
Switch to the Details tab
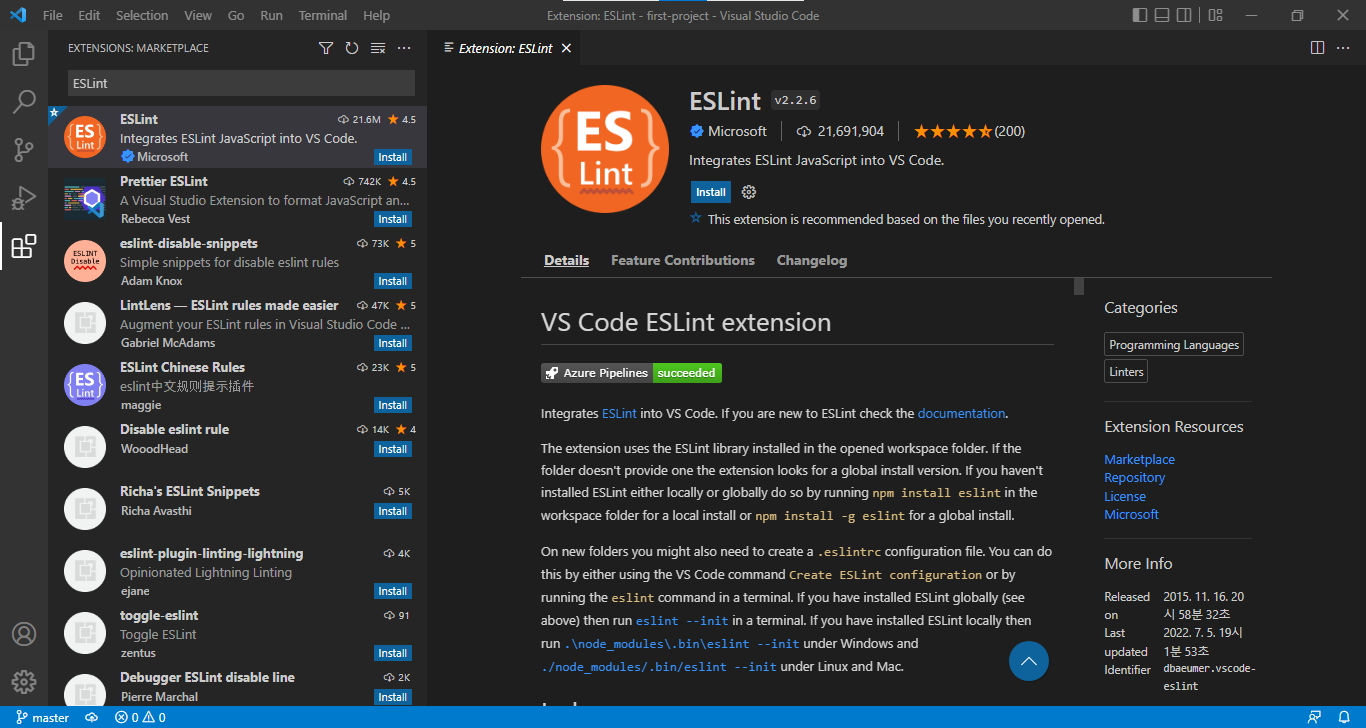pos(567,260)
